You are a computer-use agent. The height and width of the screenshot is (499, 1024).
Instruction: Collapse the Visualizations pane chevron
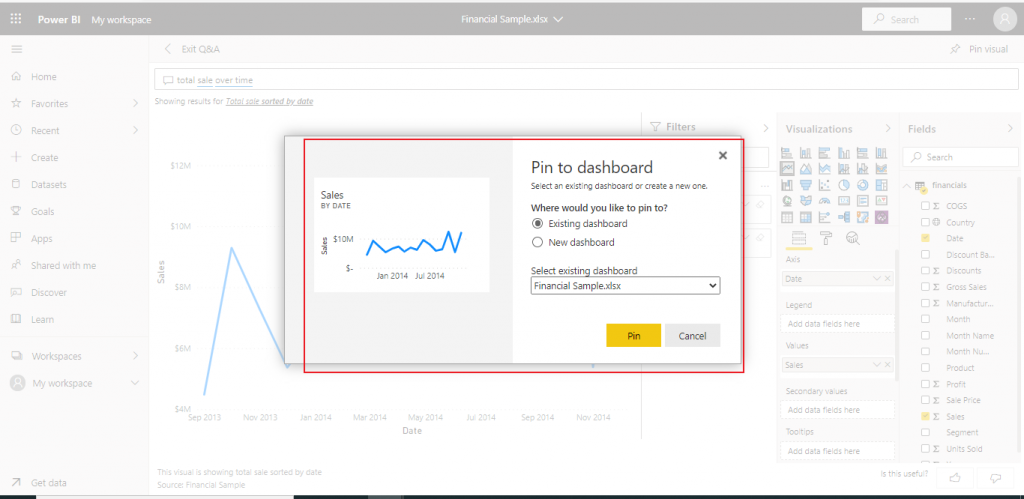pyautogui.click(x=888, y=128)
